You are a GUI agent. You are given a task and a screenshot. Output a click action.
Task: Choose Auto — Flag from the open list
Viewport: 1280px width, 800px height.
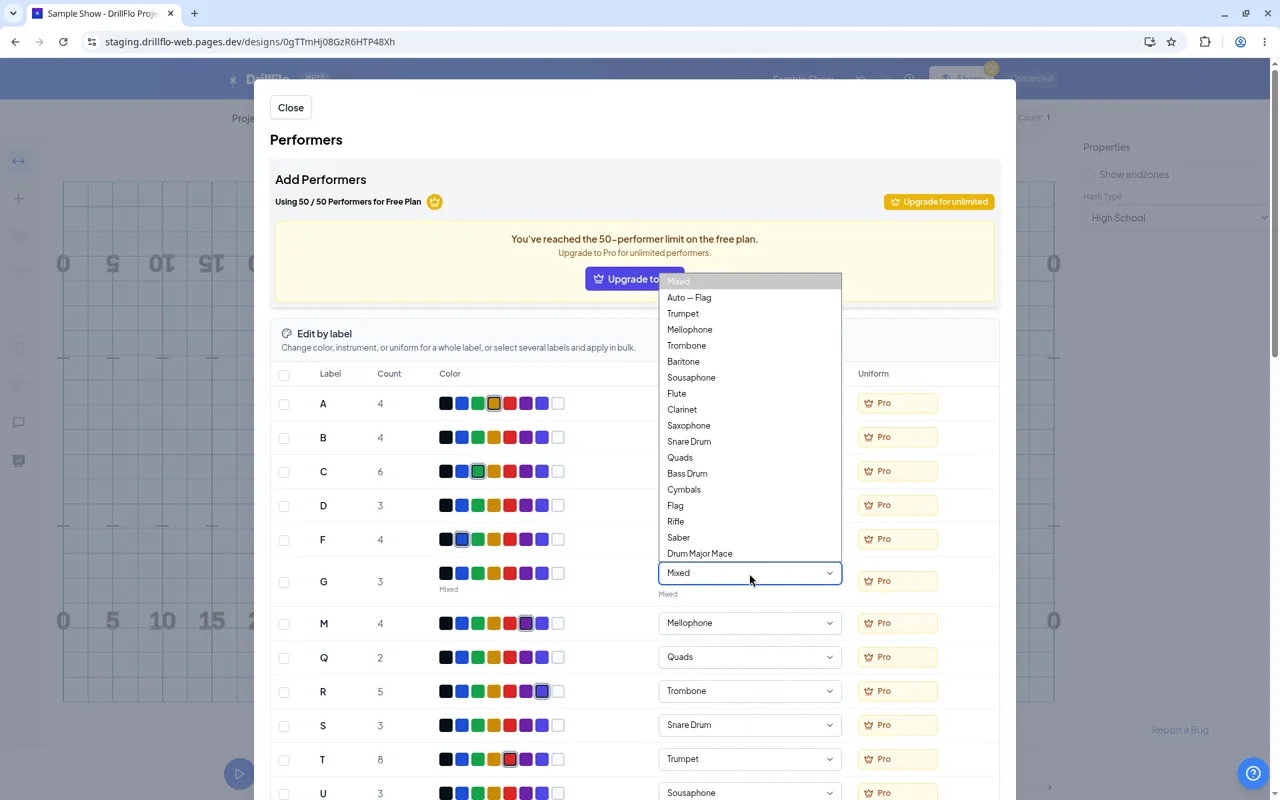(x=750, y=298)
